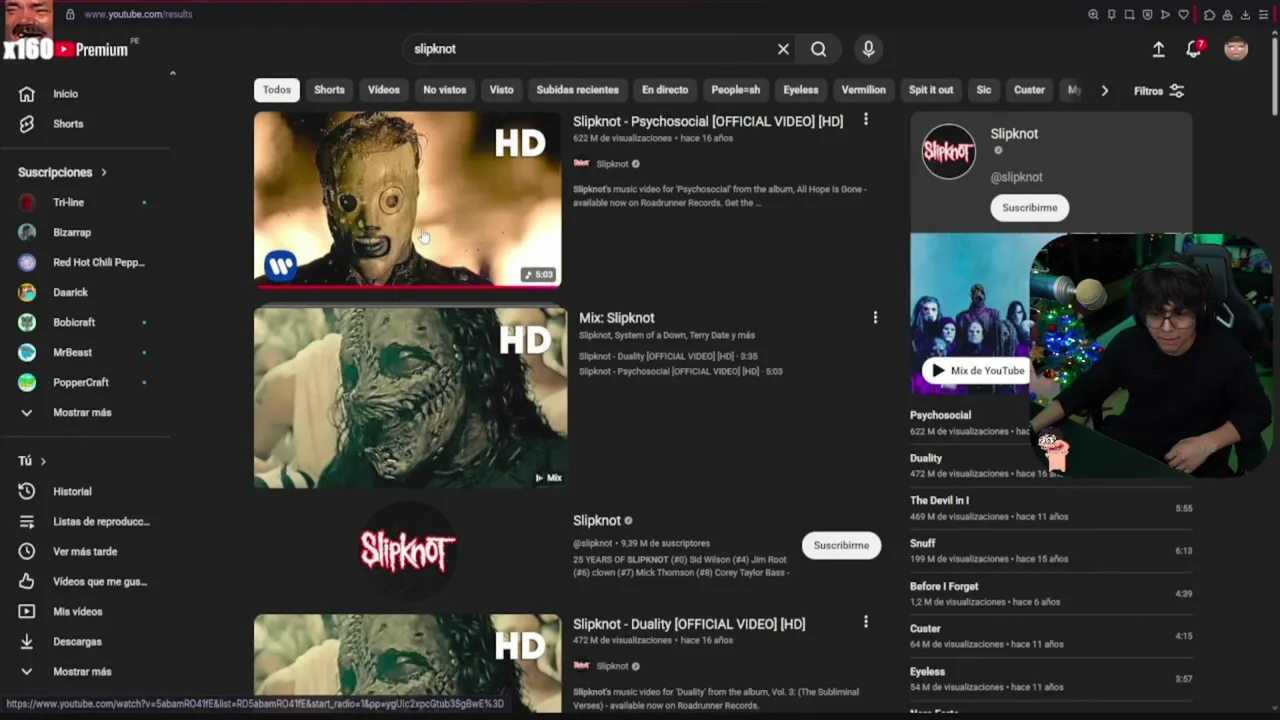Image resolution: width=1280 pixels, height=720 pixels.
Task: Click the YouTube Premium logo
Action: (x=91, y=49)
